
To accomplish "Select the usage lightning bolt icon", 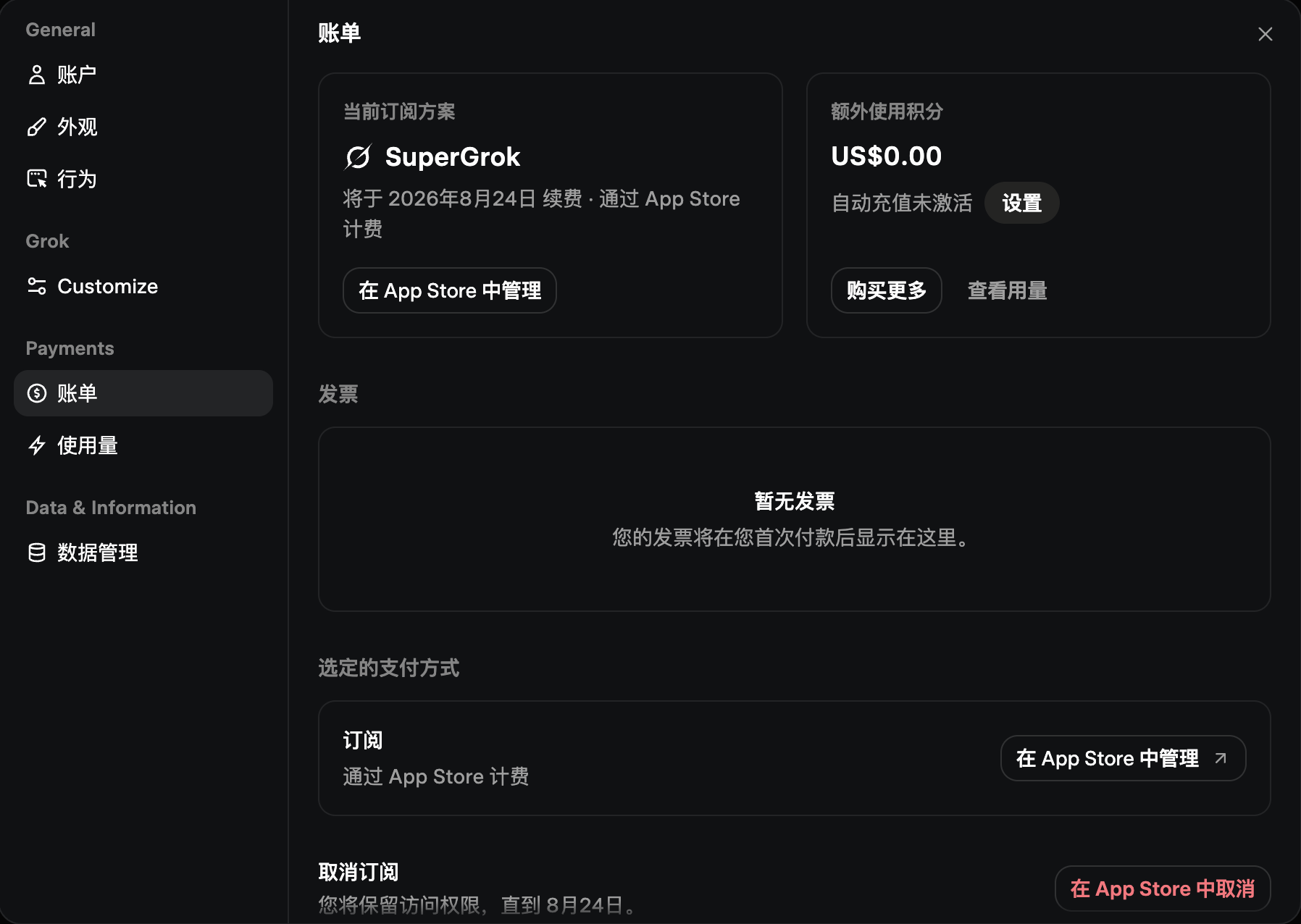I will (36, 445).
